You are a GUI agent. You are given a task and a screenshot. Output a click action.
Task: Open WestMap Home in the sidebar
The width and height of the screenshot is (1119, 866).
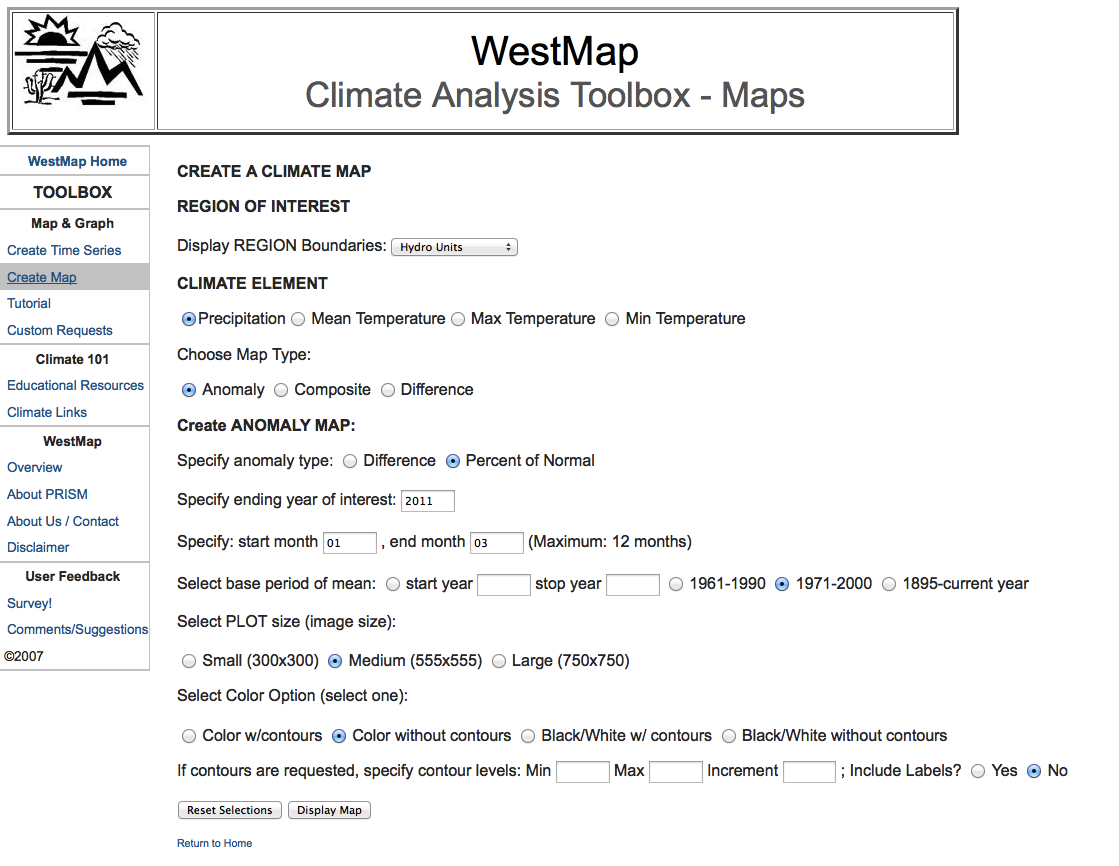[77, 161]
